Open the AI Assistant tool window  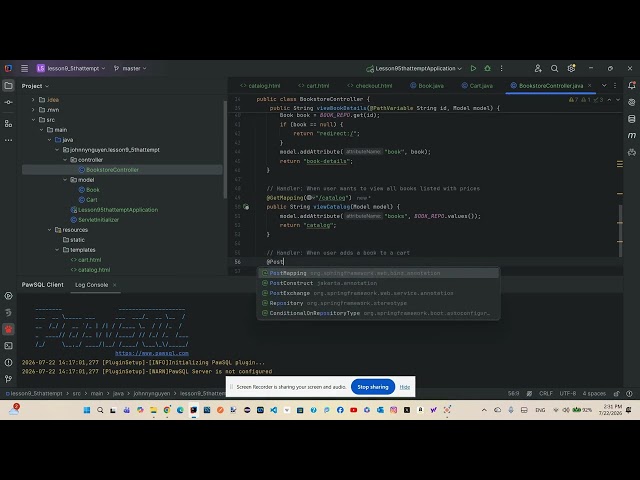pos(631,102)
